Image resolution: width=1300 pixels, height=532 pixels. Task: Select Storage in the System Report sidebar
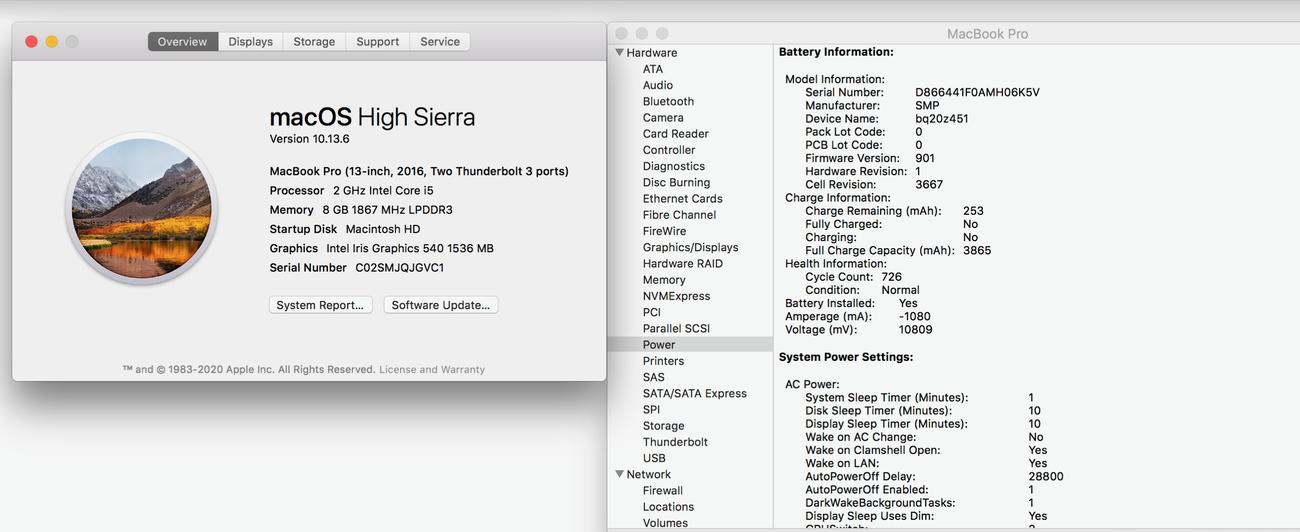point(664,426)
